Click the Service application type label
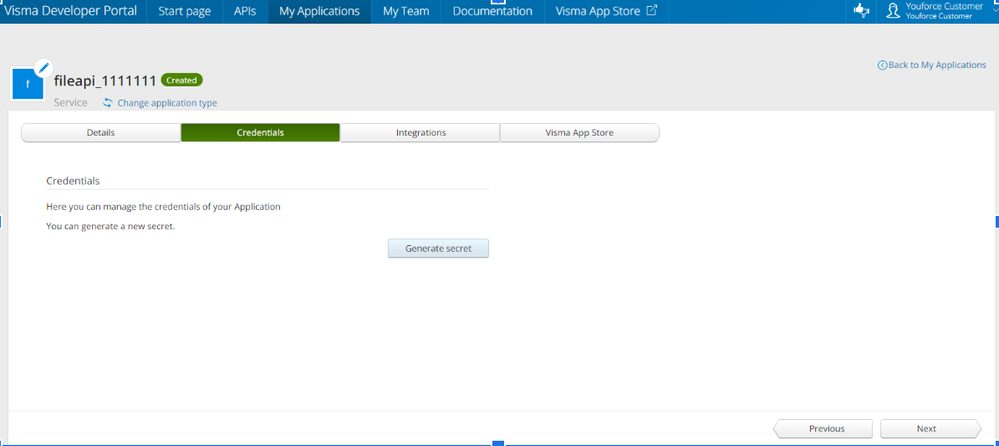The image size is (999, 446). (71, 103)
